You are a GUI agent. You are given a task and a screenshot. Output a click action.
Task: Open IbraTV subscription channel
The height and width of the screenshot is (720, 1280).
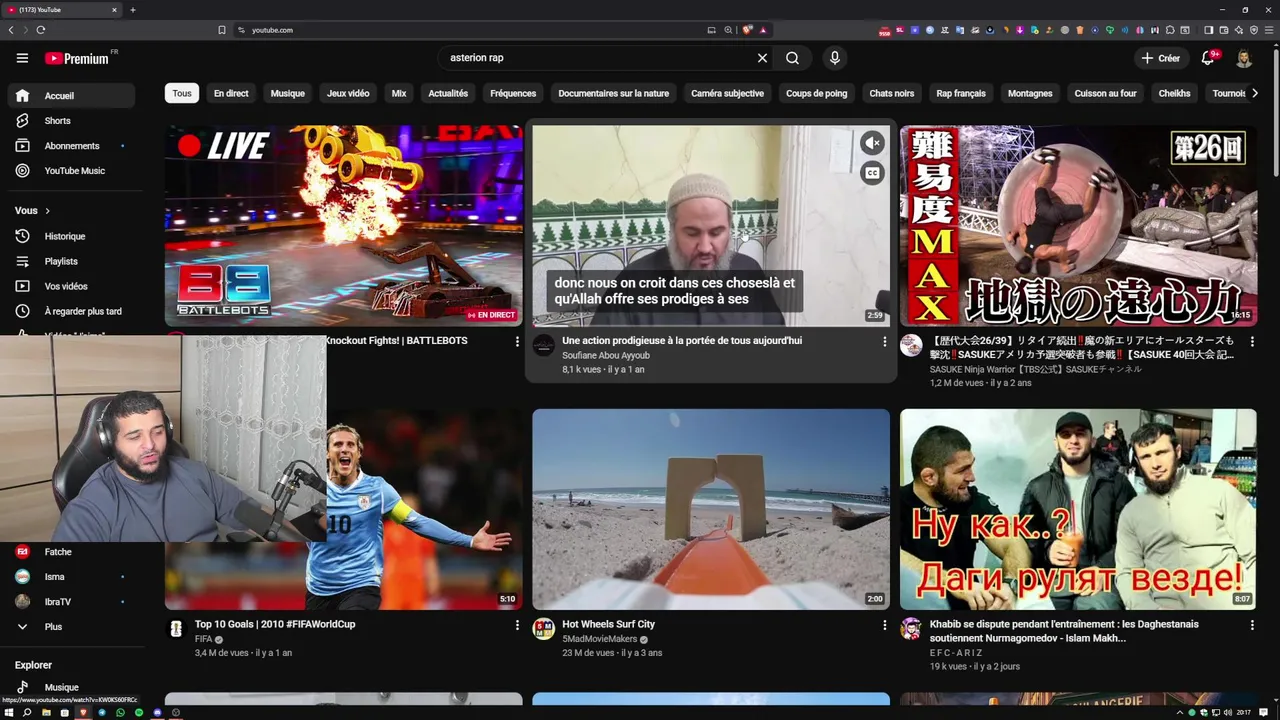[x=72, y=602]
